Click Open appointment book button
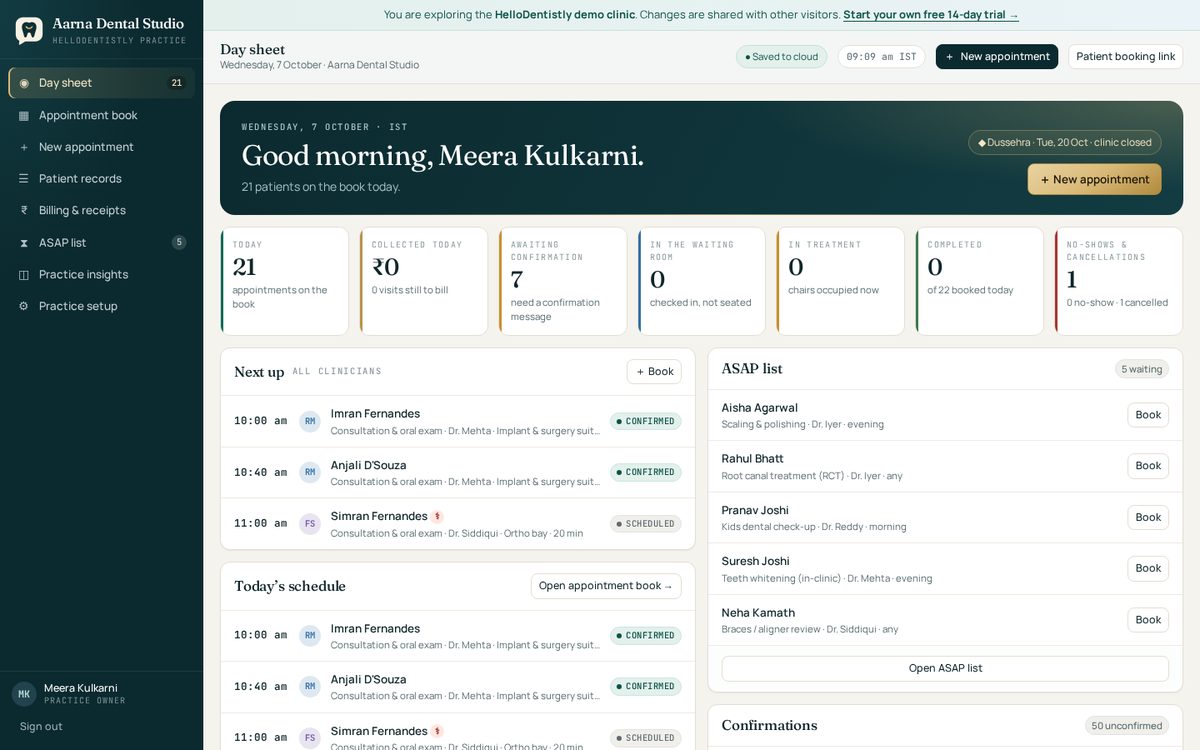This screenshot has height=750, width=1200. (x=606, y=586)
